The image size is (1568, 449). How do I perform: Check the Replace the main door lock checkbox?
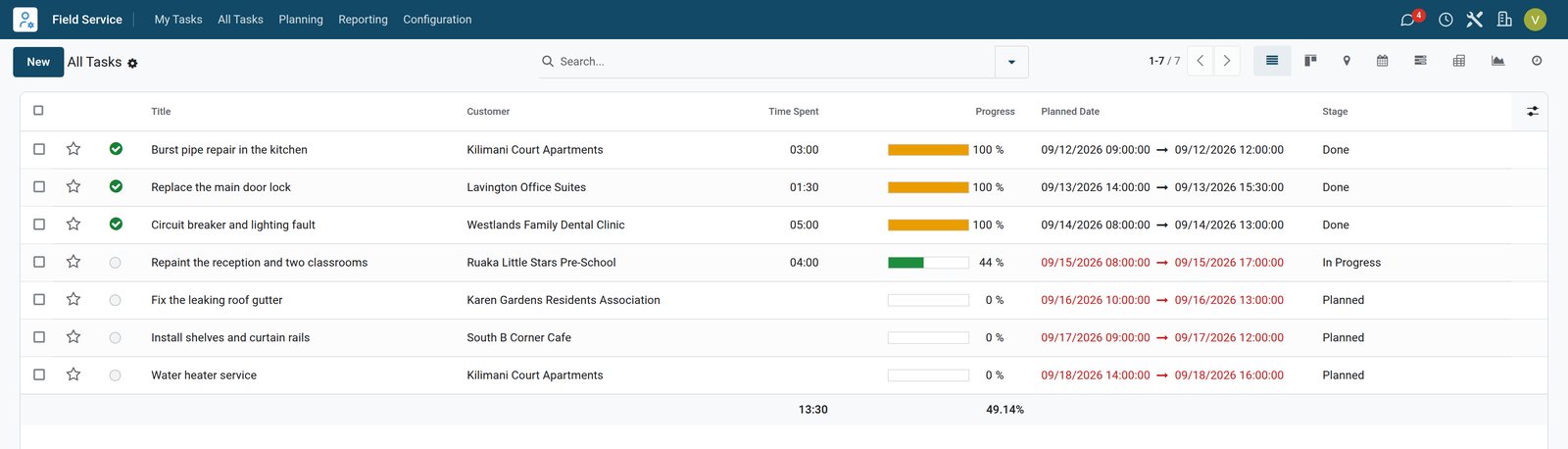[x=39, y=186]
